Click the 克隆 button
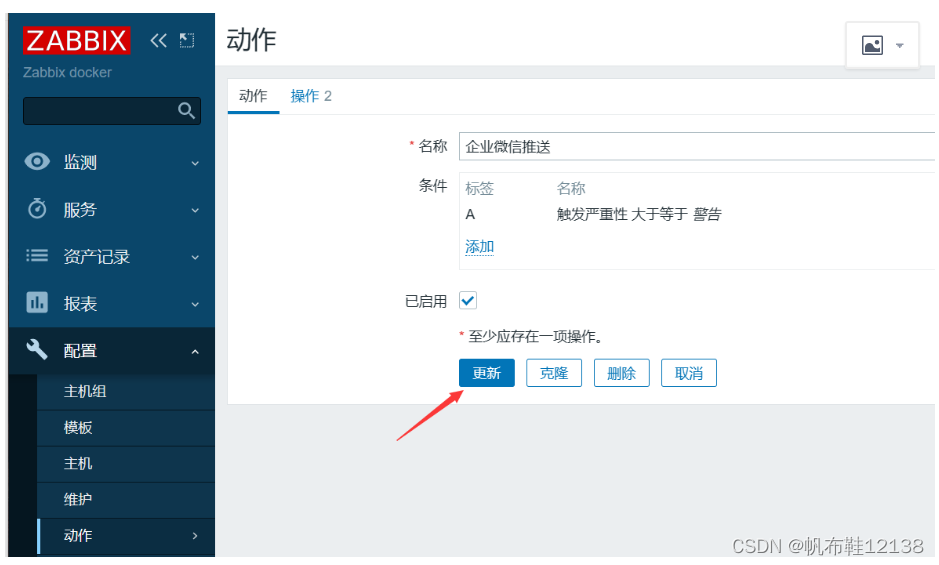 554,373
